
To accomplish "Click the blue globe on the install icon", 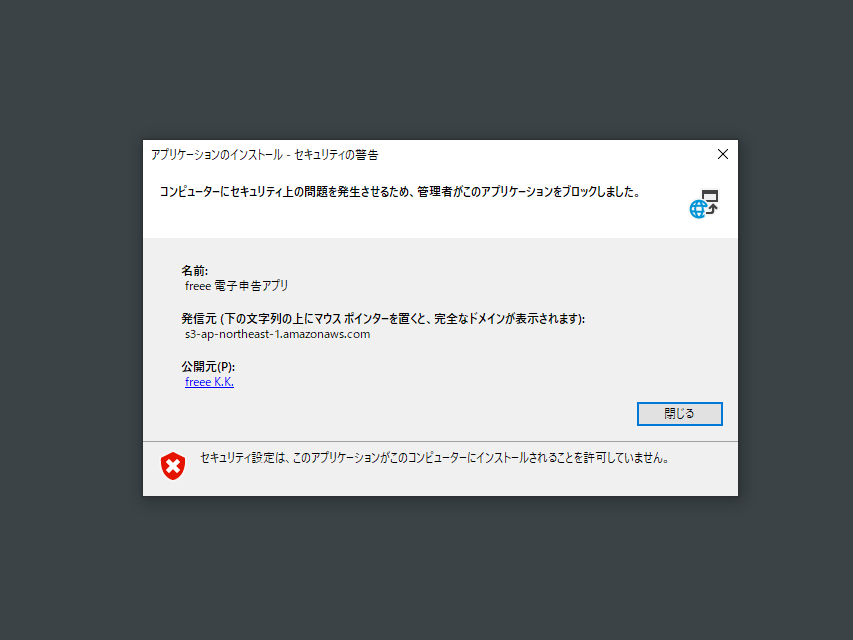I will (x=698, y=209).
